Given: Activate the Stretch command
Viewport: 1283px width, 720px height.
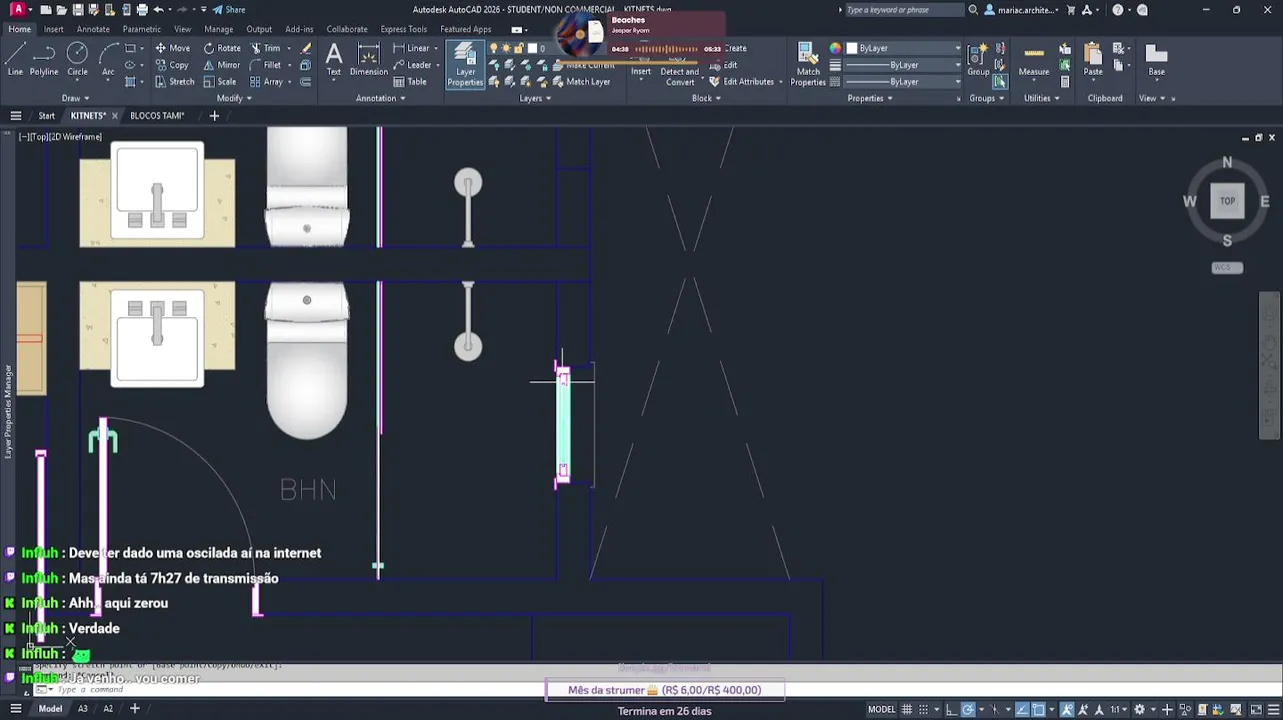Looking at the screenshot, I should [174, 82].
